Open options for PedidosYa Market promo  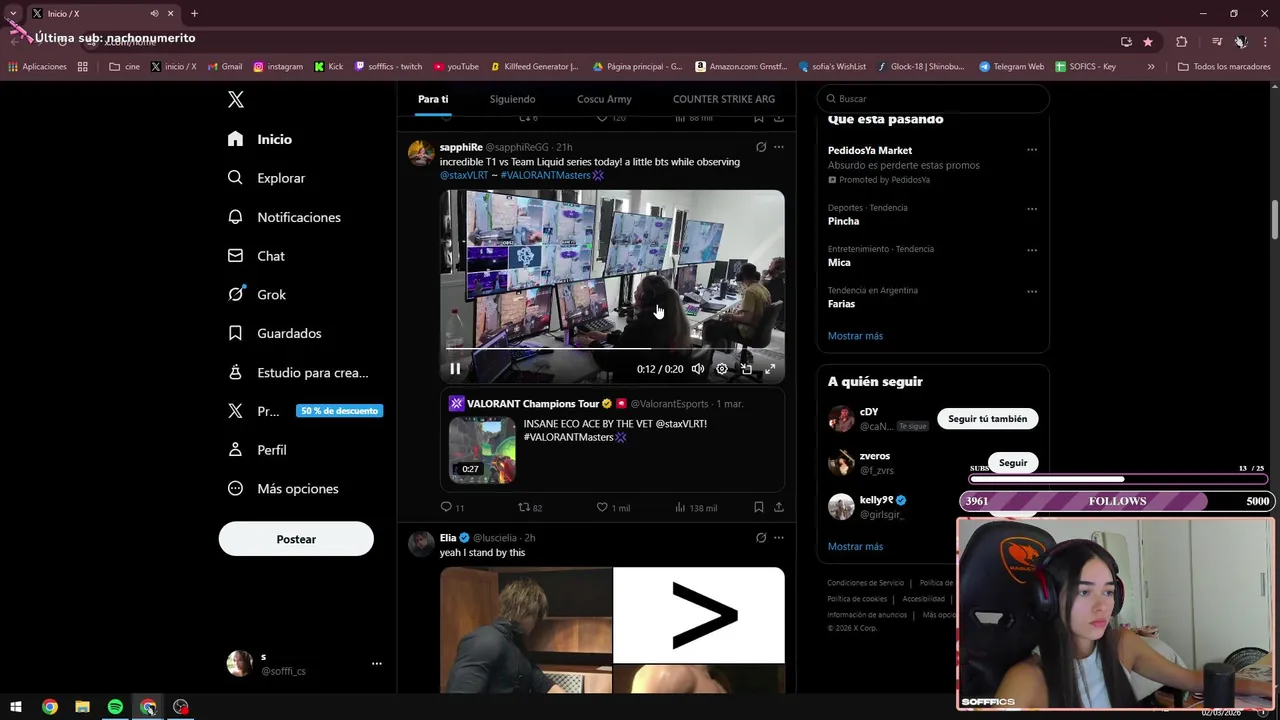(1032, 150)
